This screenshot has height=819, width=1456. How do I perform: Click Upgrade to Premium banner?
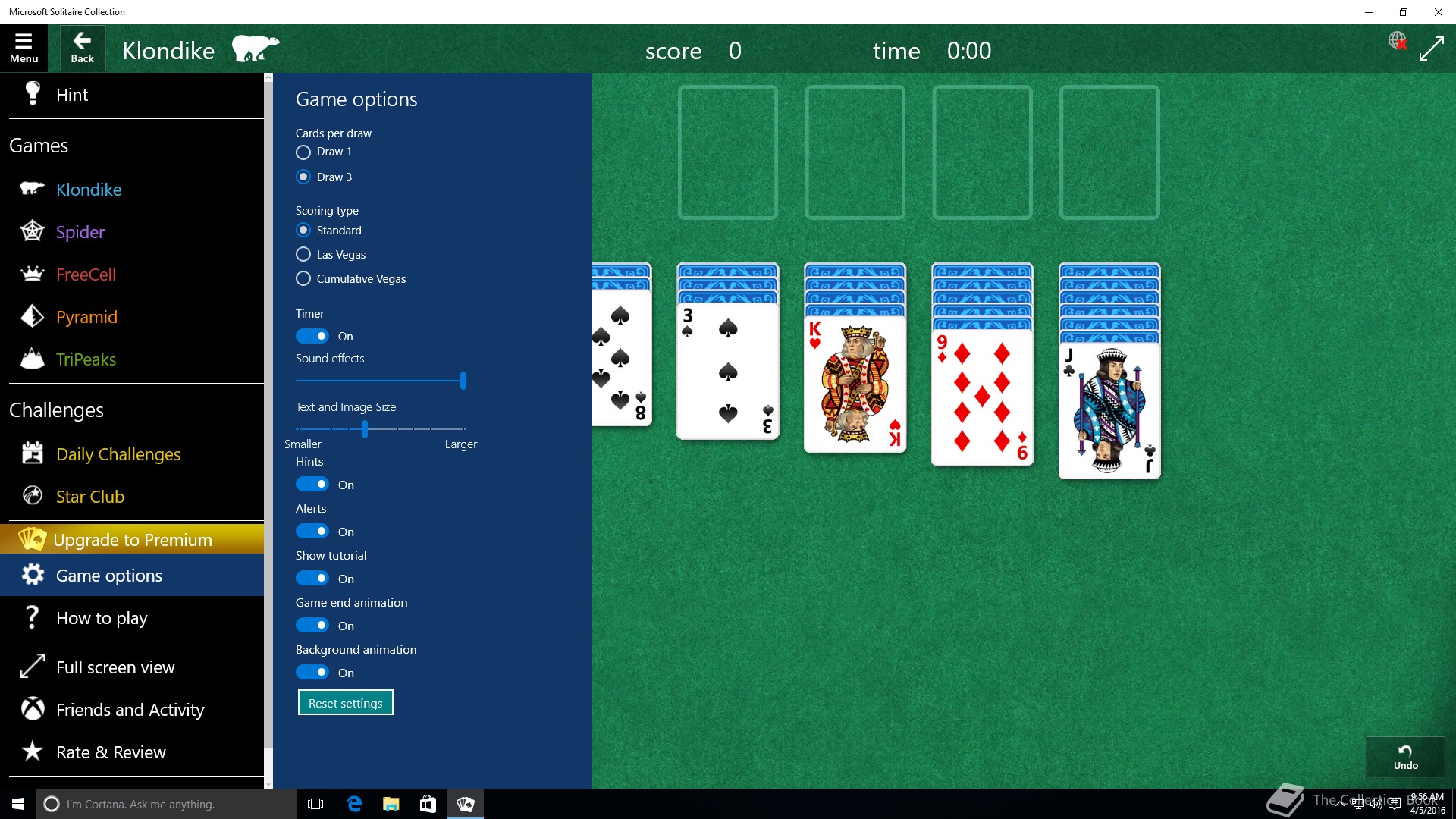coord(132,539)
